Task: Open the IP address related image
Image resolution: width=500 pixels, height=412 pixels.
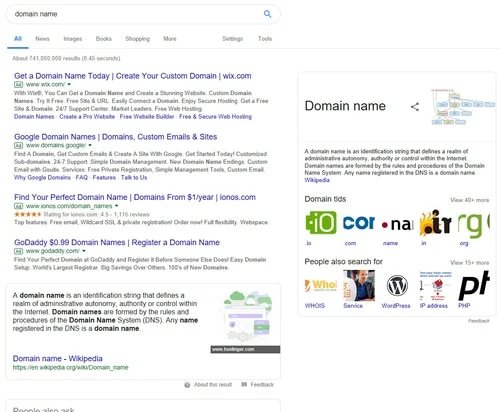Action: (435, 285)
